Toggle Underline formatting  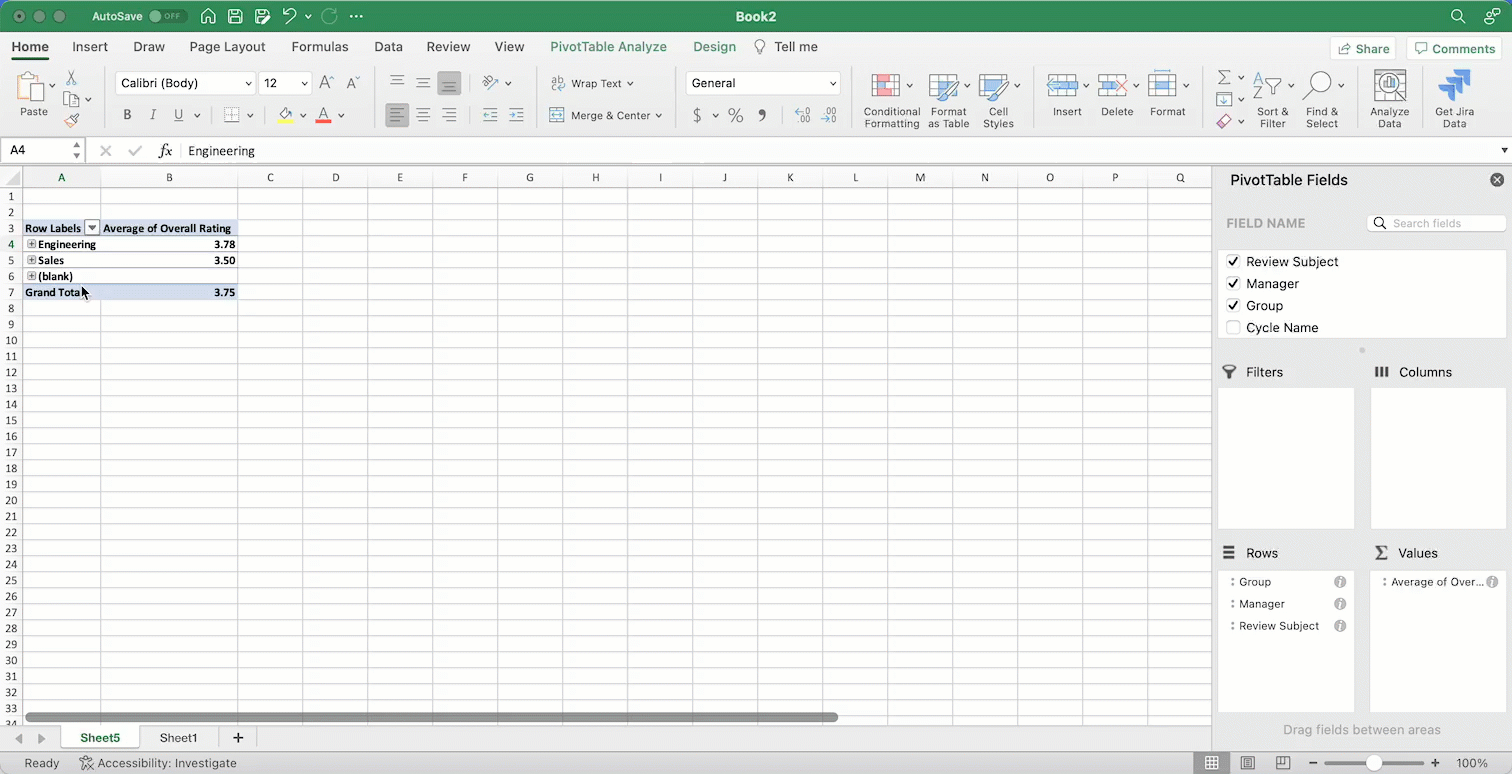pos(179,115)
